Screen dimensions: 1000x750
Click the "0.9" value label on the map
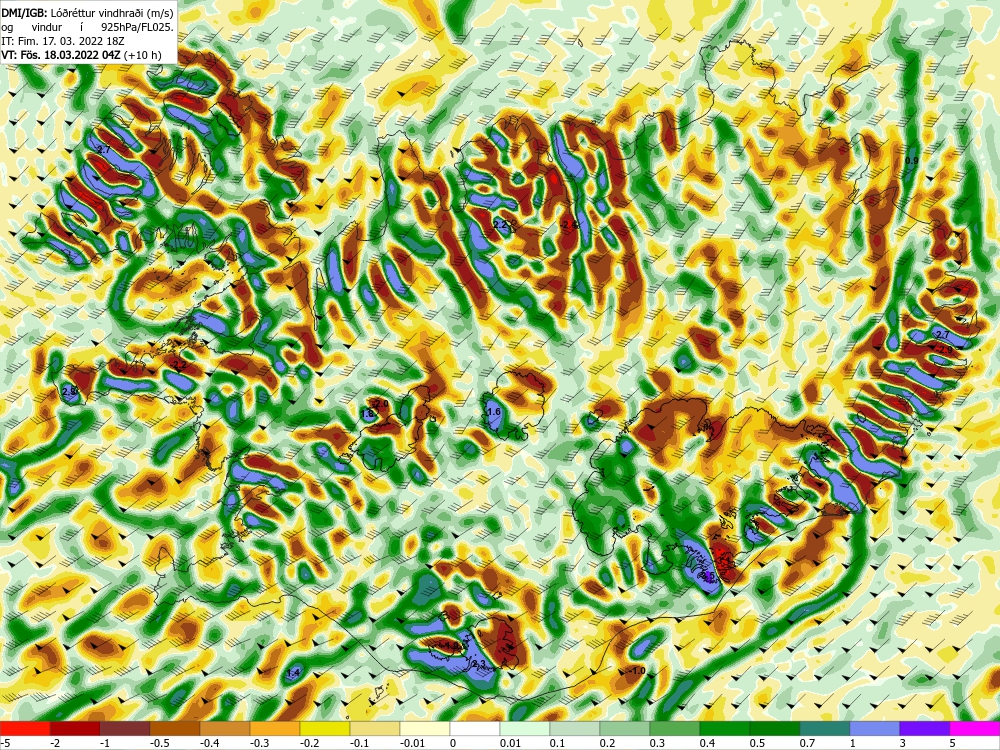(912, 161)
